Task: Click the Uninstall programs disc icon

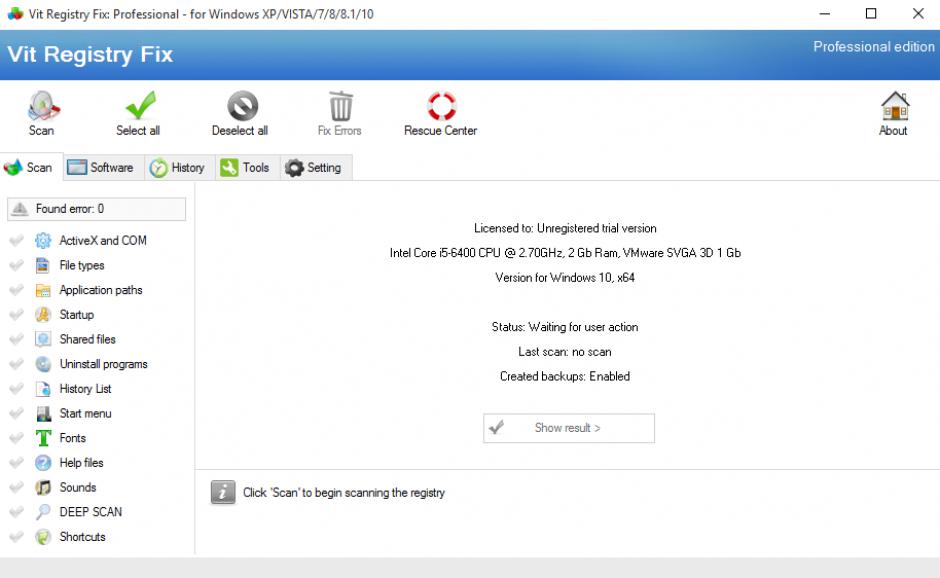Action: click(43, 364)
